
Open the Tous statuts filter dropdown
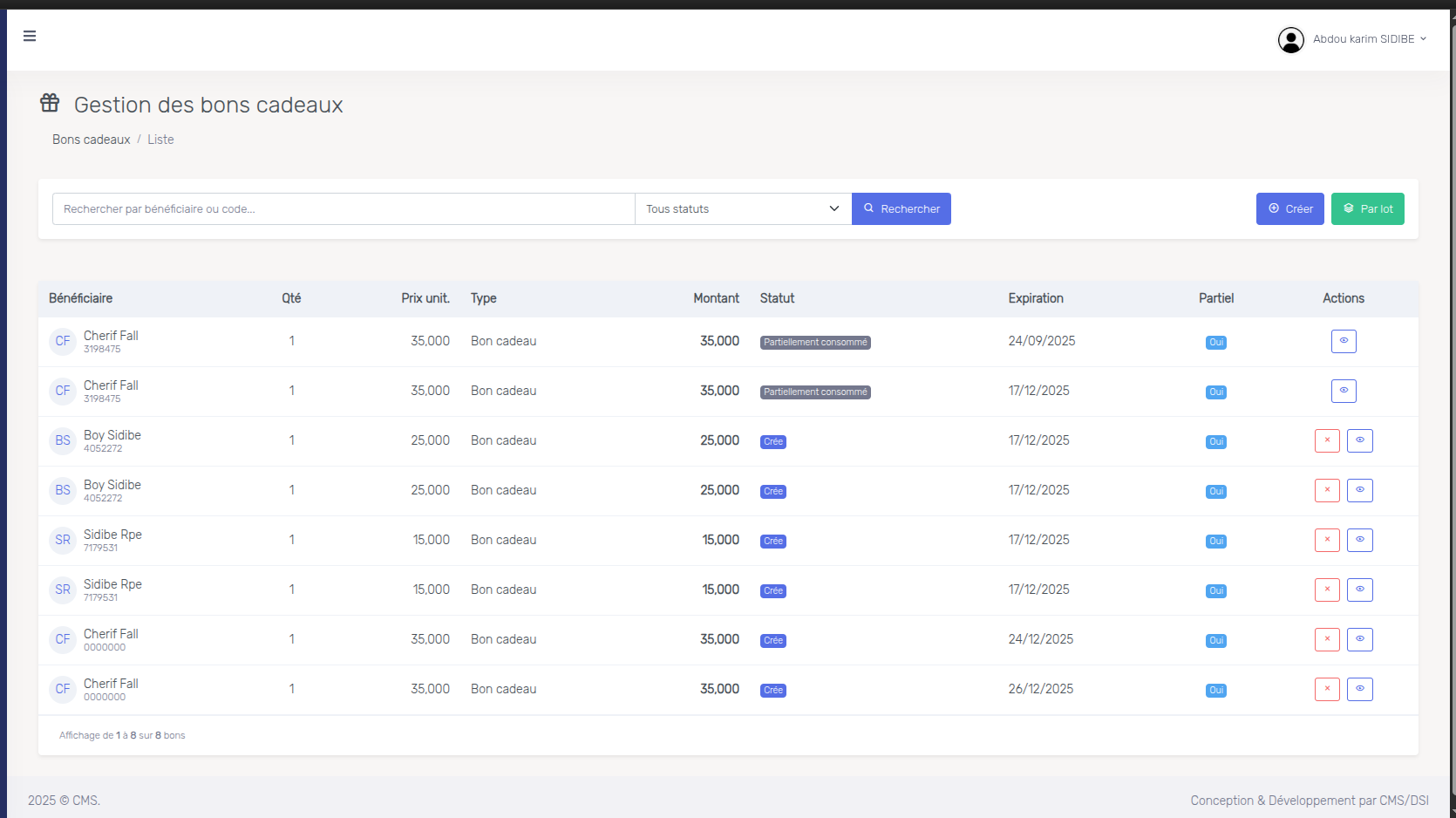click(742, 208)
